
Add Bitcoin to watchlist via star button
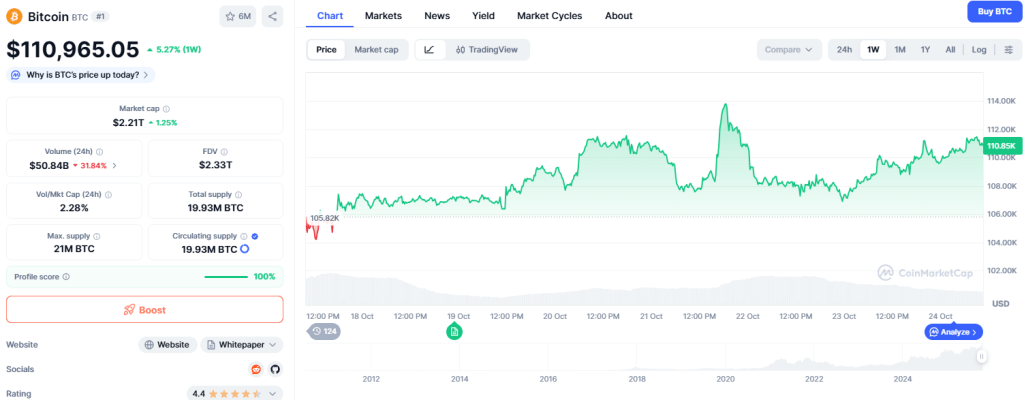238,16
